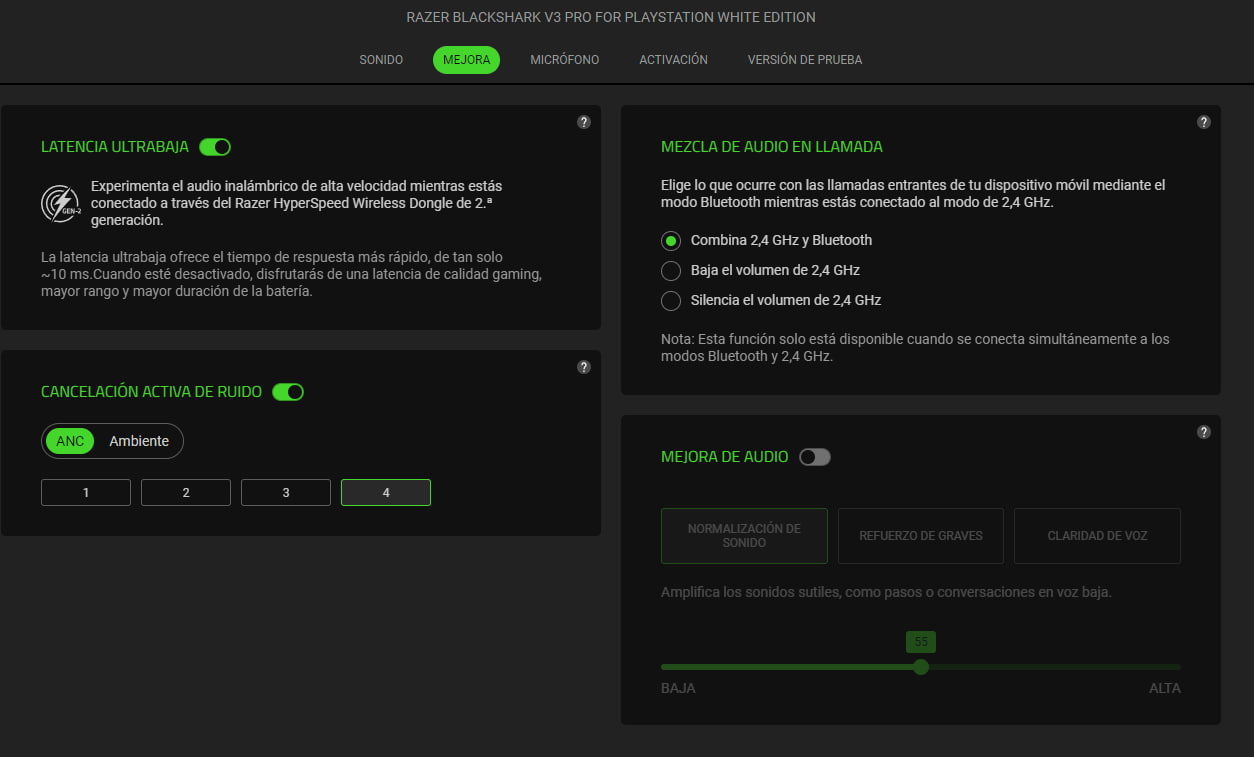Open the Activación tab

(674, 60)
